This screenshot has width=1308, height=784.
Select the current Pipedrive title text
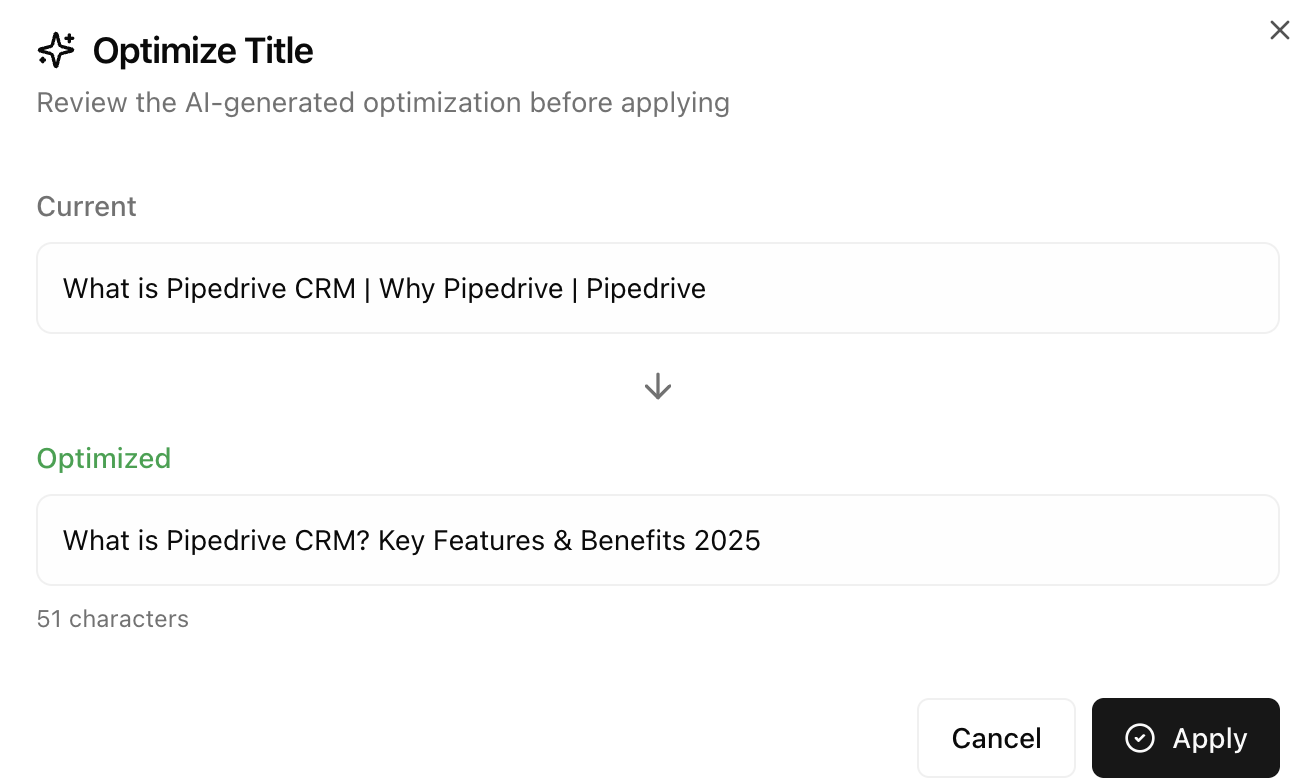click(x=384, y=288)
